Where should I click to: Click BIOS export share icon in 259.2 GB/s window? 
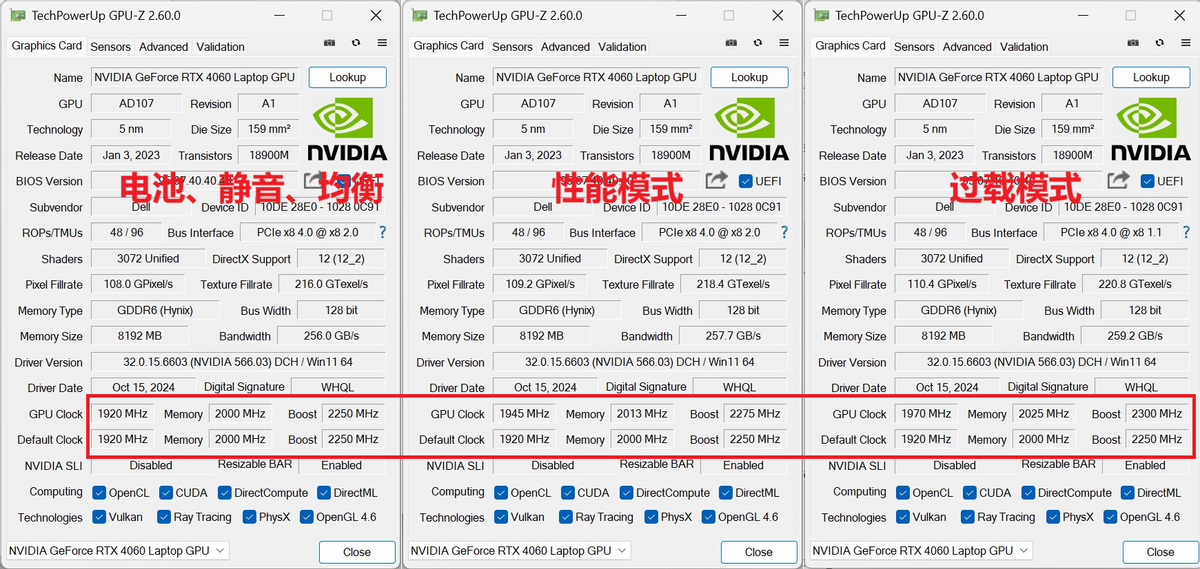(x=1118, y=180)
